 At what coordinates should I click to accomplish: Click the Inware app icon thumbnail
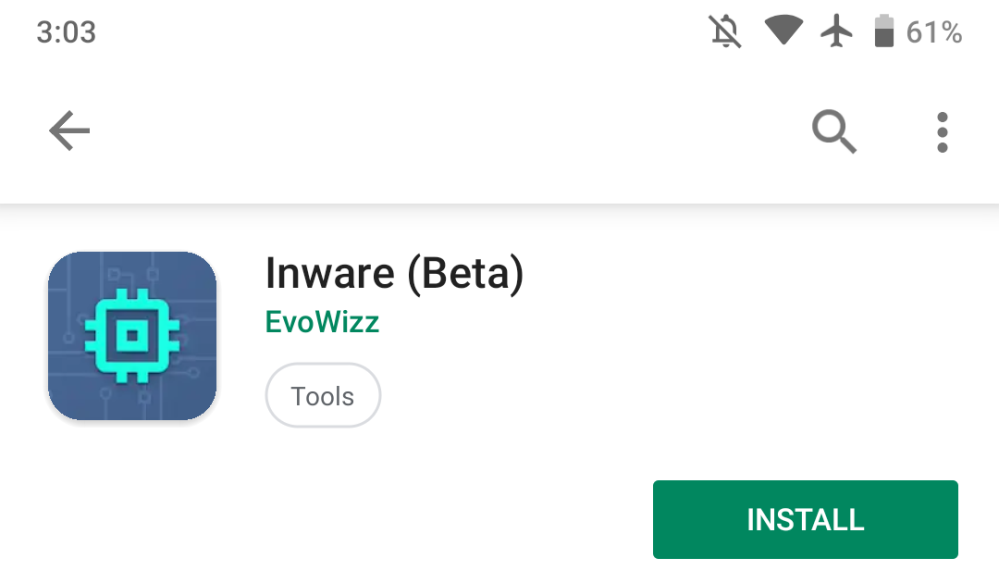[x=133, y=334]
